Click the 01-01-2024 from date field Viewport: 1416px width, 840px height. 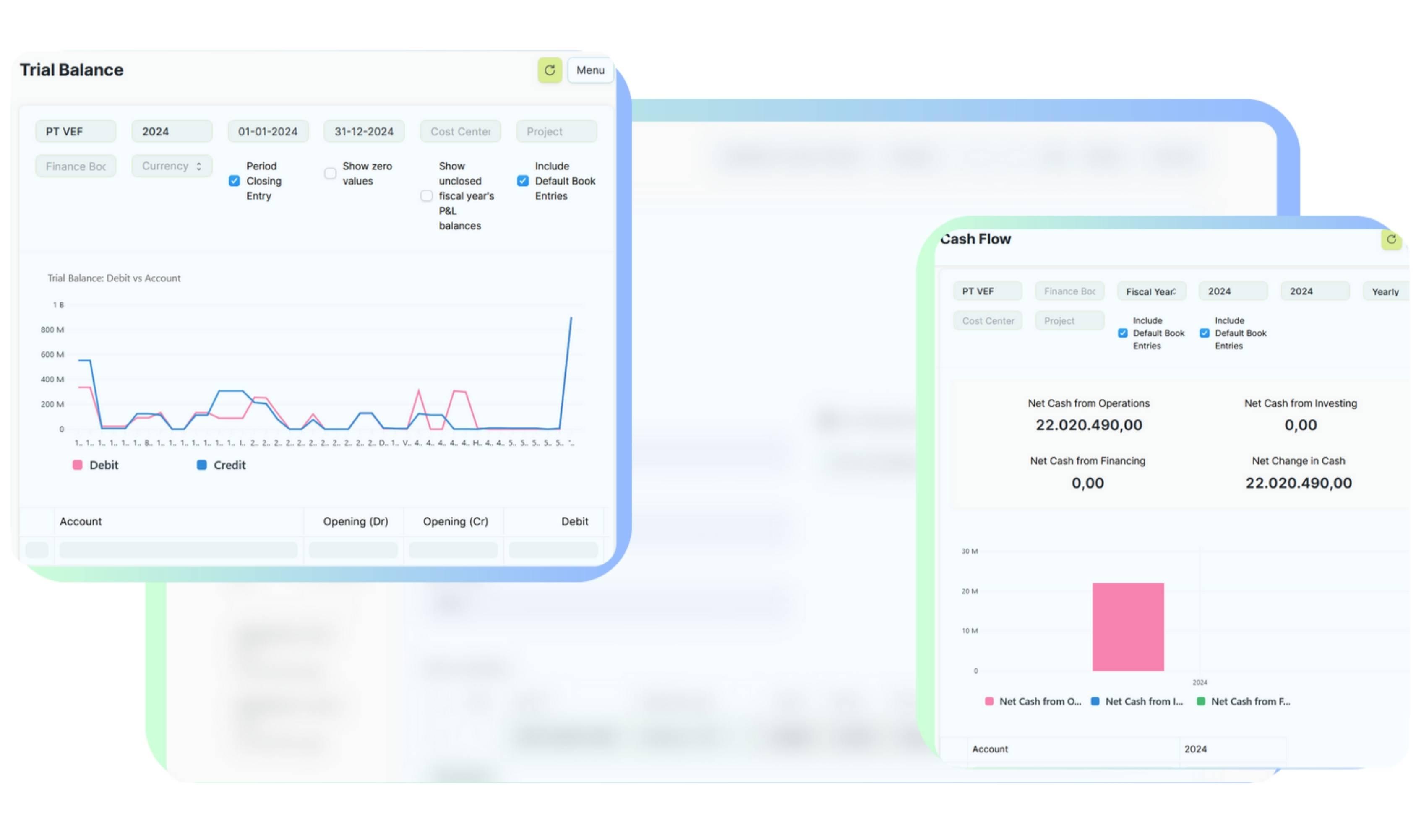[268, 131]
